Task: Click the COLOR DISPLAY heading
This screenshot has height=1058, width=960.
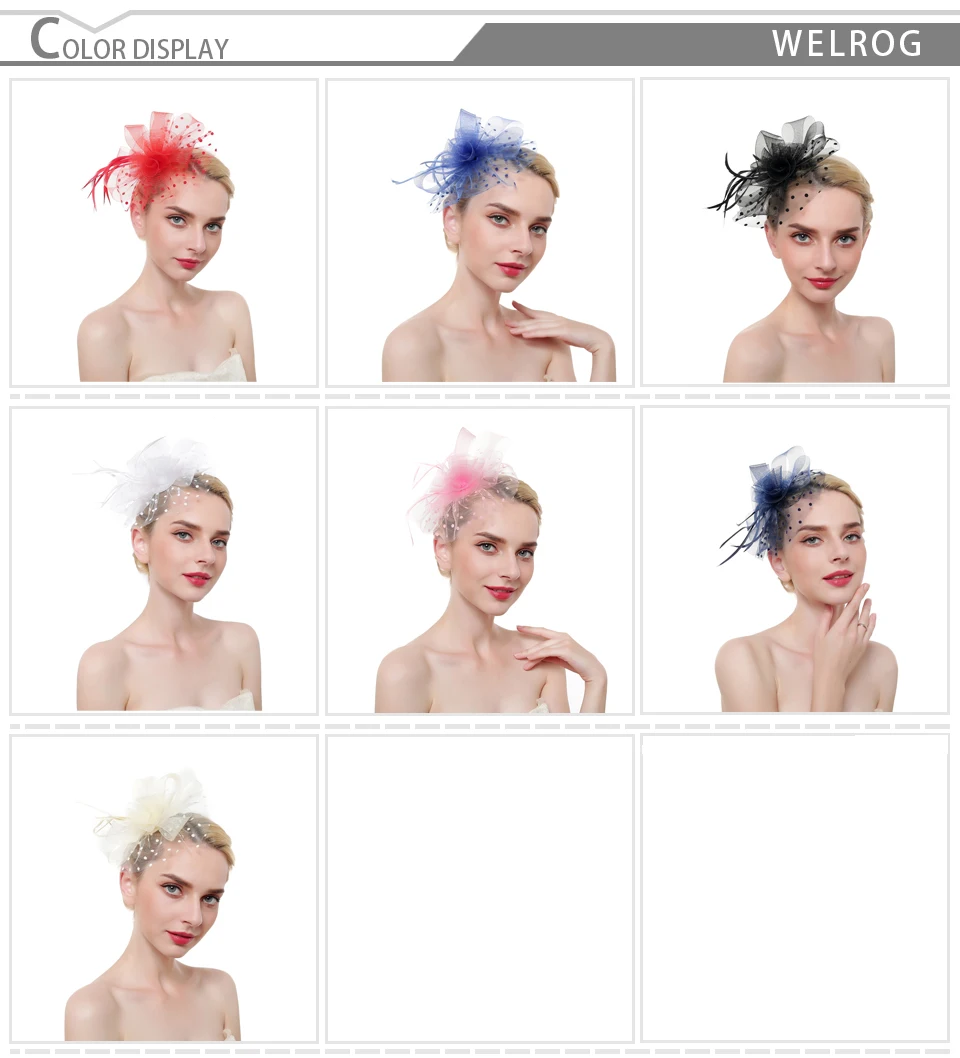Action: [130, 40]
